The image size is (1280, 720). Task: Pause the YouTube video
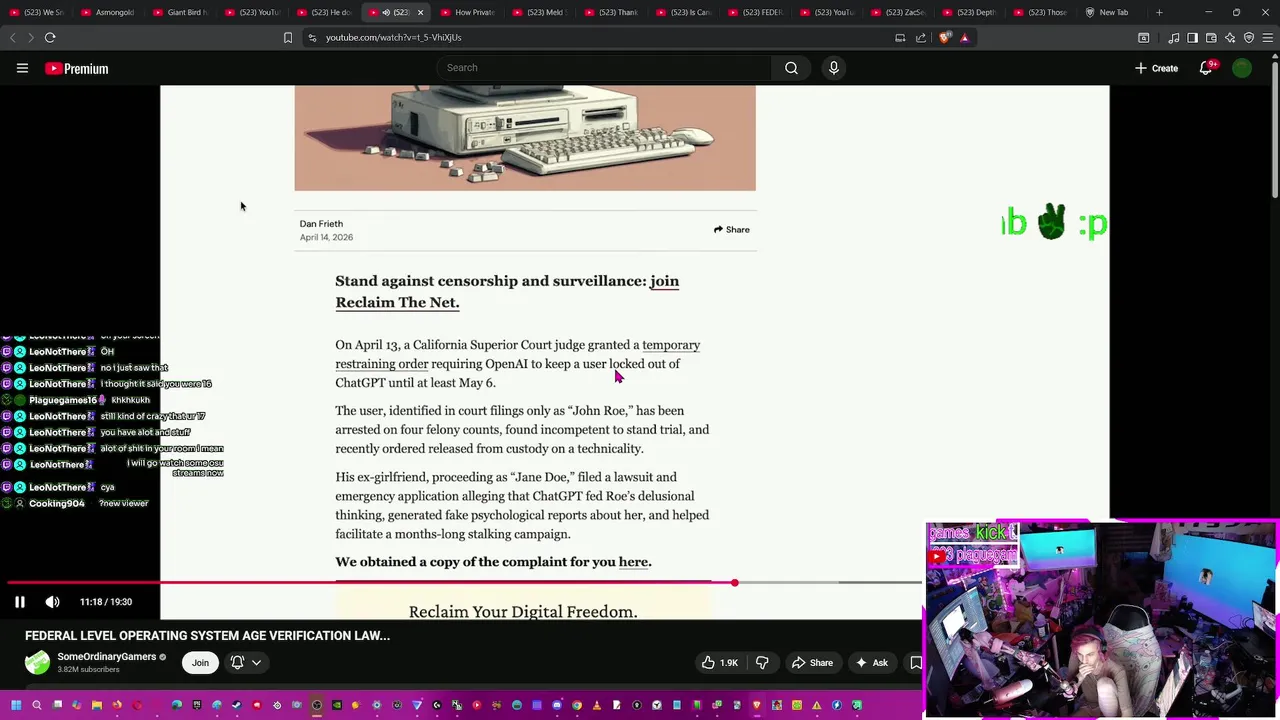pos(19,602)
